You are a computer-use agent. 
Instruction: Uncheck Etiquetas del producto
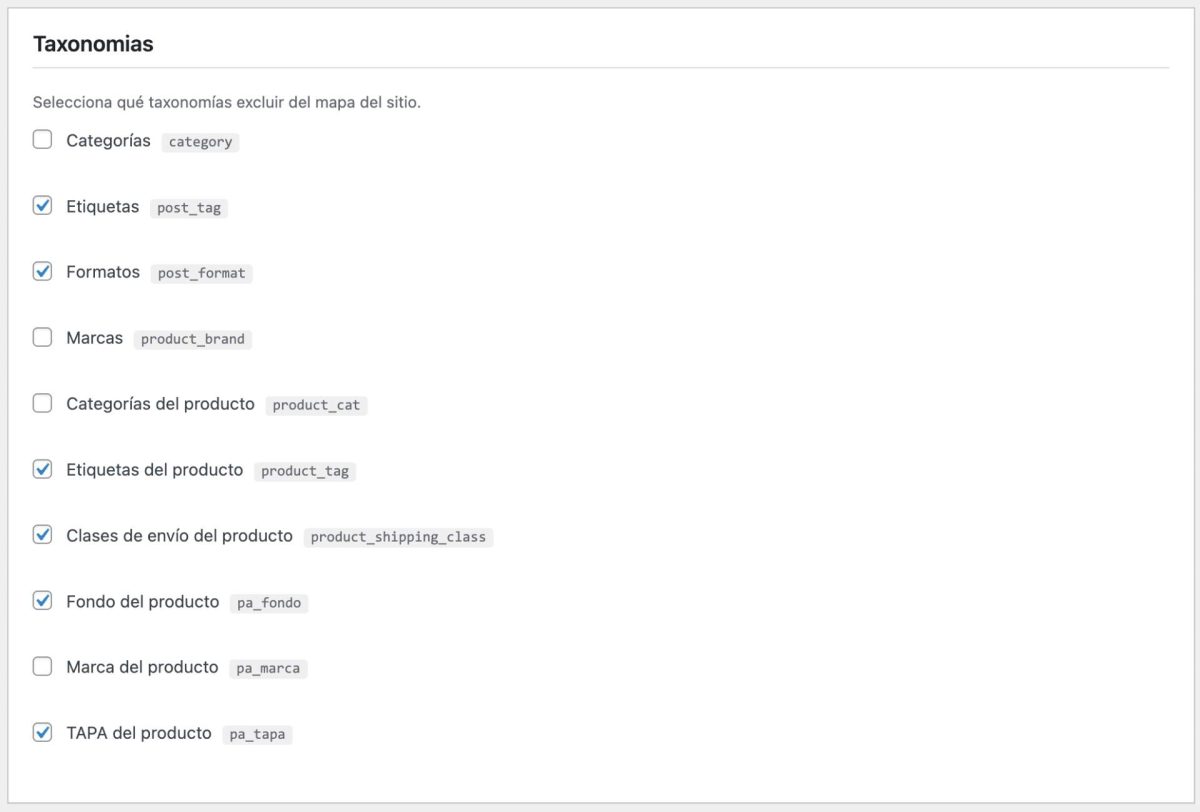coord(42,468)
